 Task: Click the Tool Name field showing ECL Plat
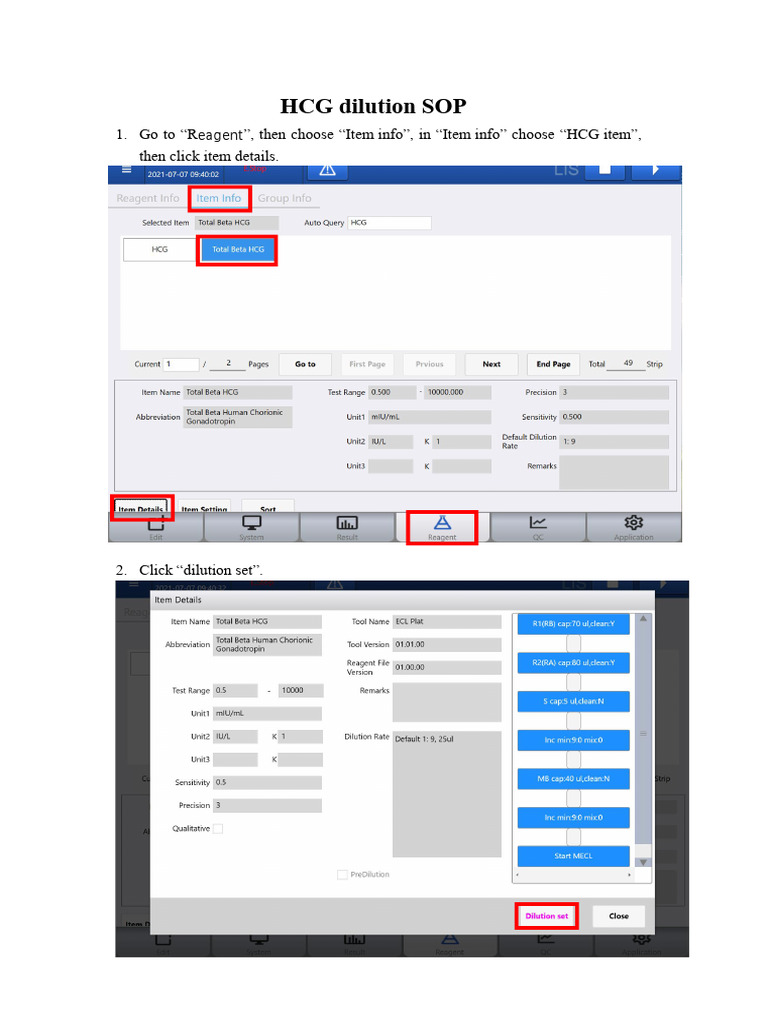click(x=447, y=622)
